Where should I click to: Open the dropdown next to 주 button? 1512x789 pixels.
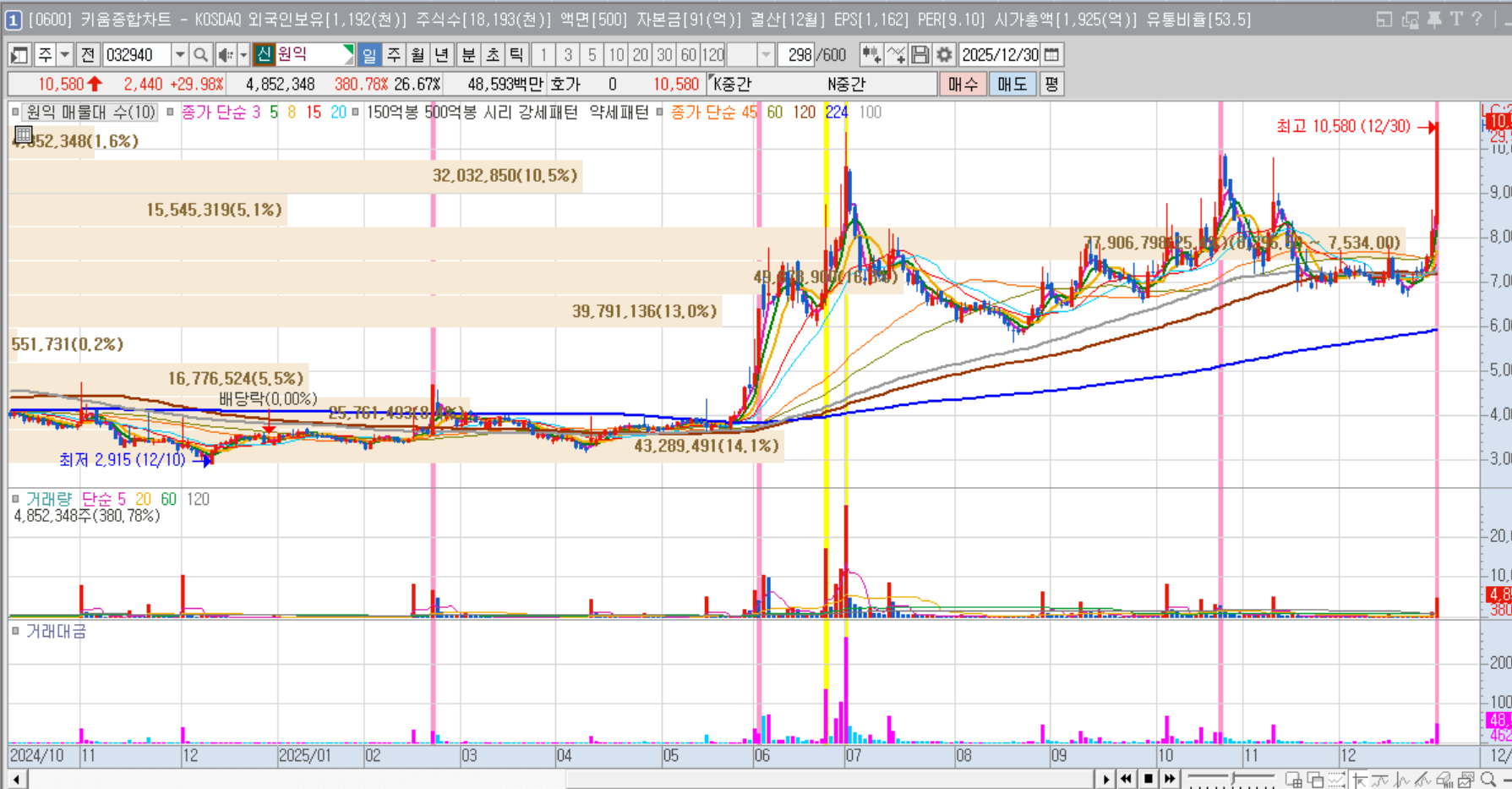pos(64,55)
